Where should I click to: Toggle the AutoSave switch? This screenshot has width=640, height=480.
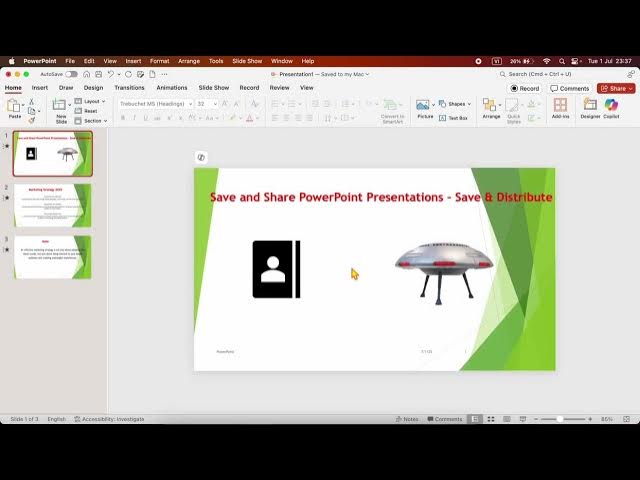71,74
